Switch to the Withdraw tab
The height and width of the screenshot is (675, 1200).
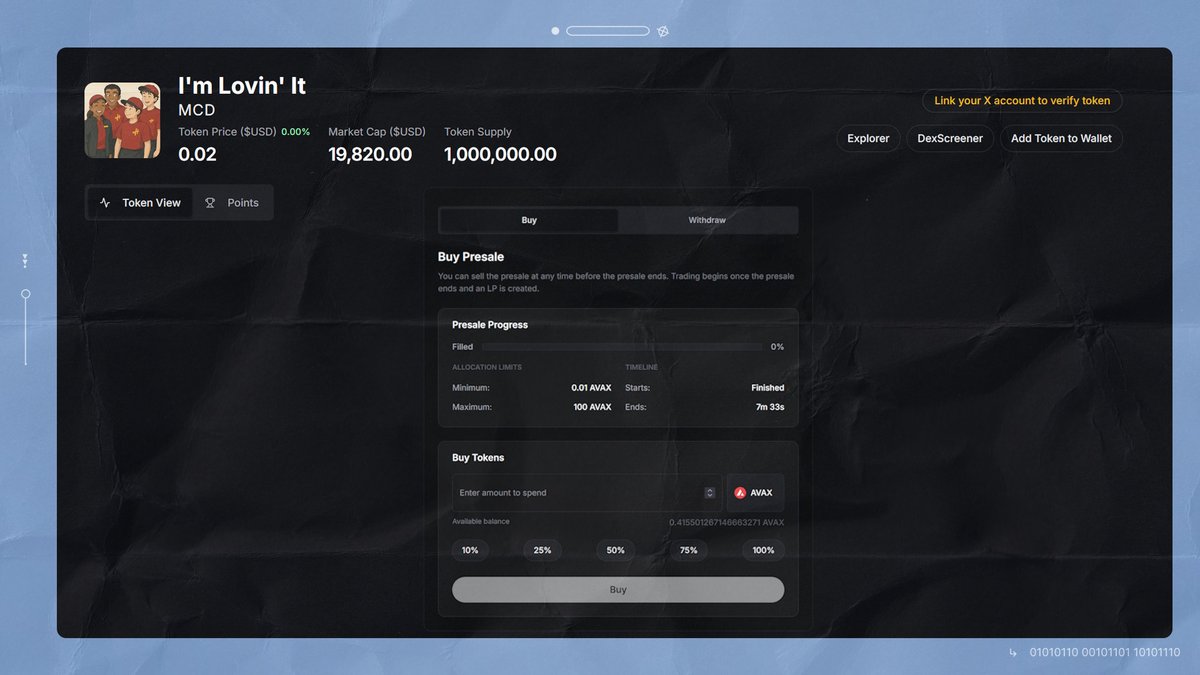[707, 220]
